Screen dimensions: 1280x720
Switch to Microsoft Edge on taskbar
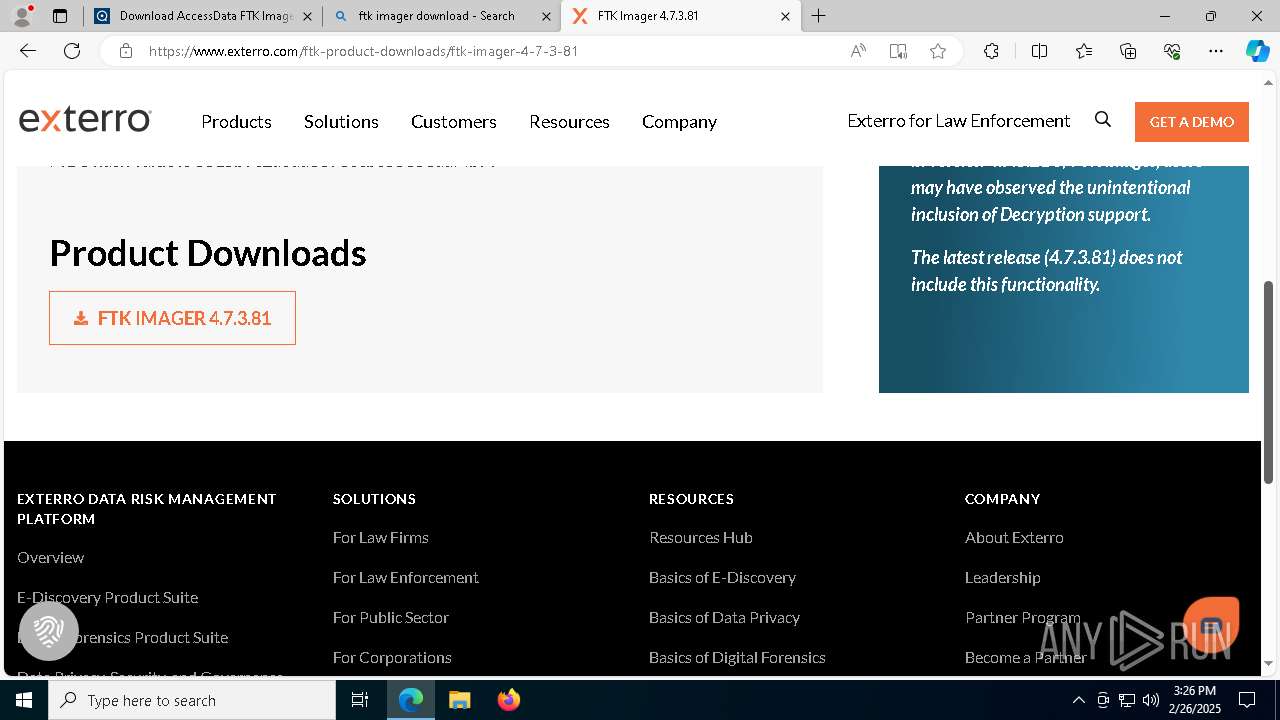tap(411, 700)
